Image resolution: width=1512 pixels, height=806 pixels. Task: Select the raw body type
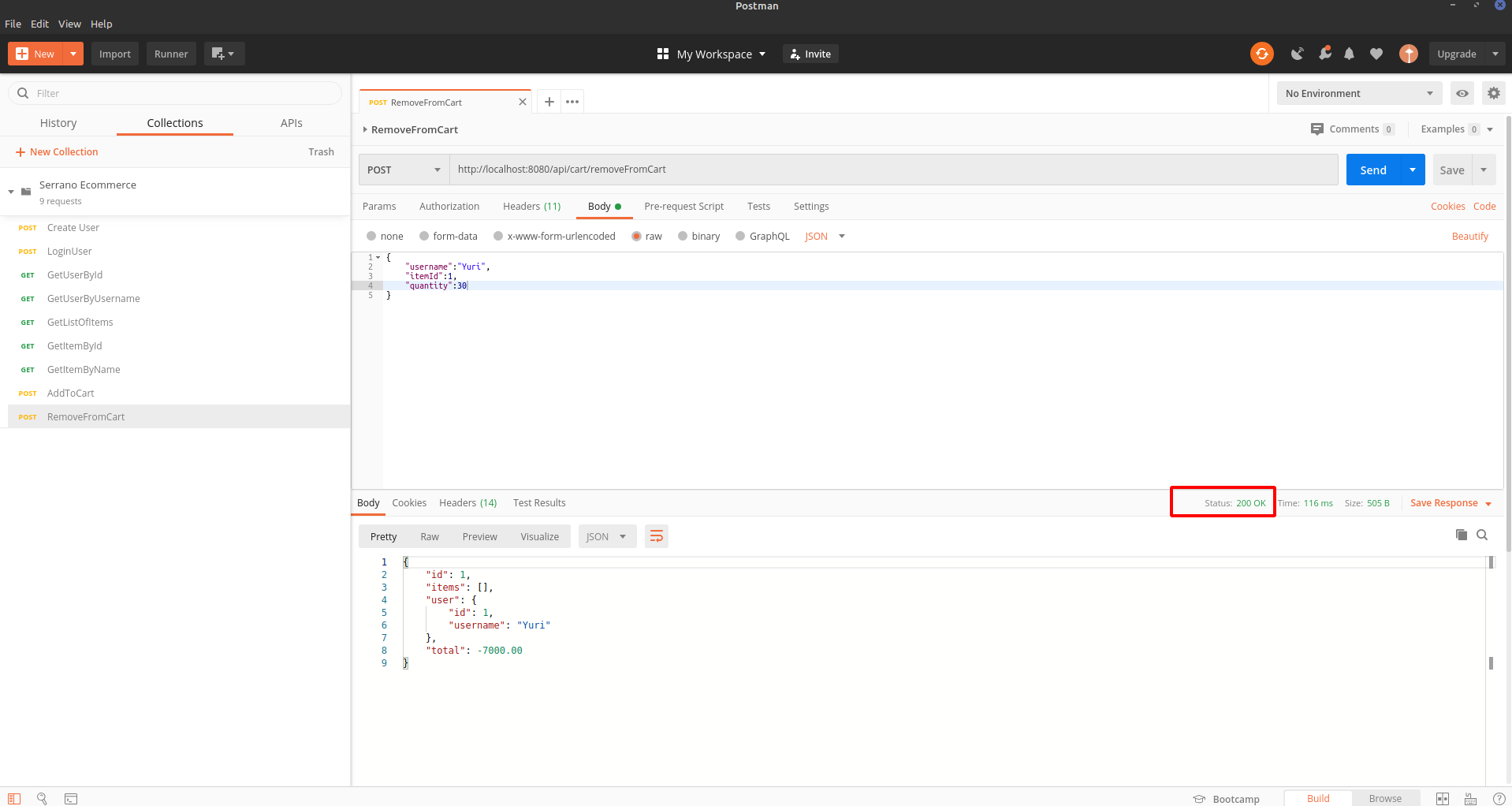[636, 236]
